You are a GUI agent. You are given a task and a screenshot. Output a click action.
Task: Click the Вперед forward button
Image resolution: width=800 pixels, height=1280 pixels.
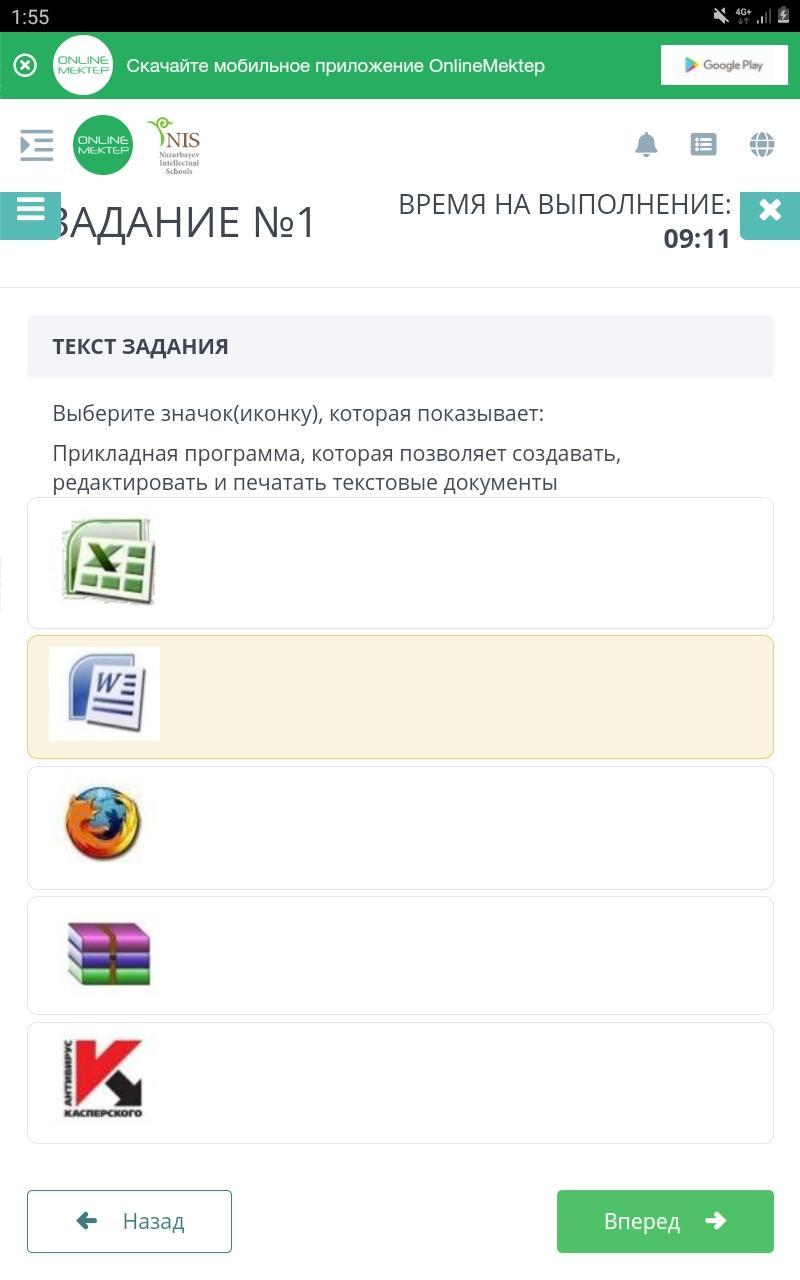tap(665, 1221)
